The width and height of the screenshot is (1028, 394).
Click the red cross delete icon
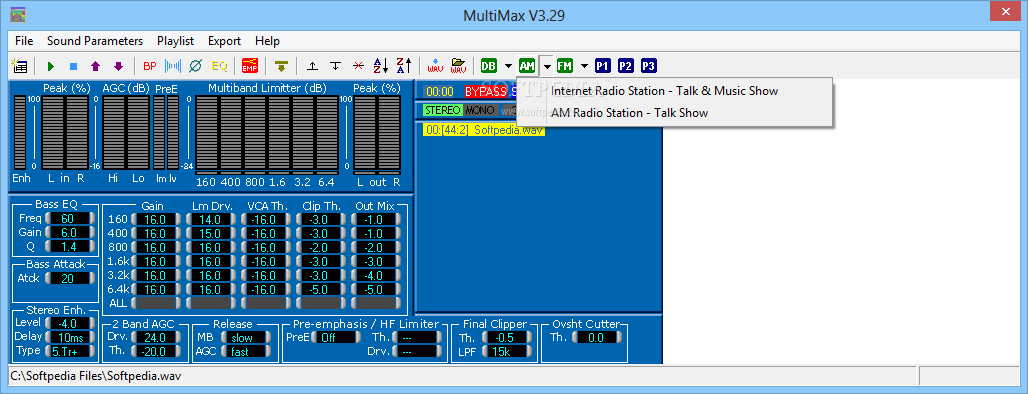pos(358,66)
